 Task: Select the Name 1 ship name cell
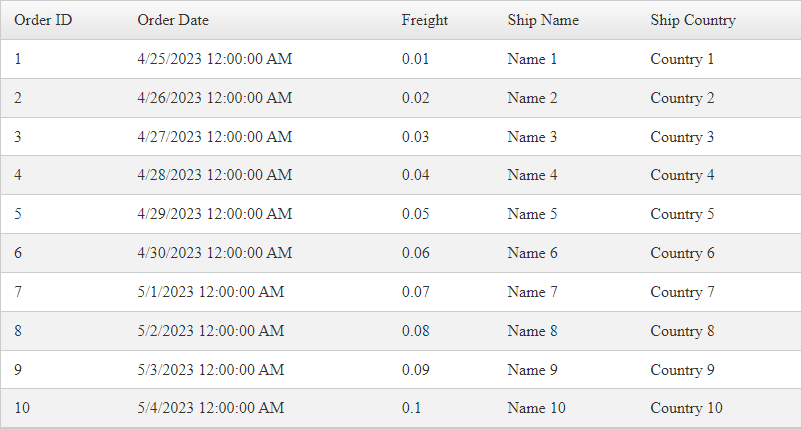tap(532, 59)
